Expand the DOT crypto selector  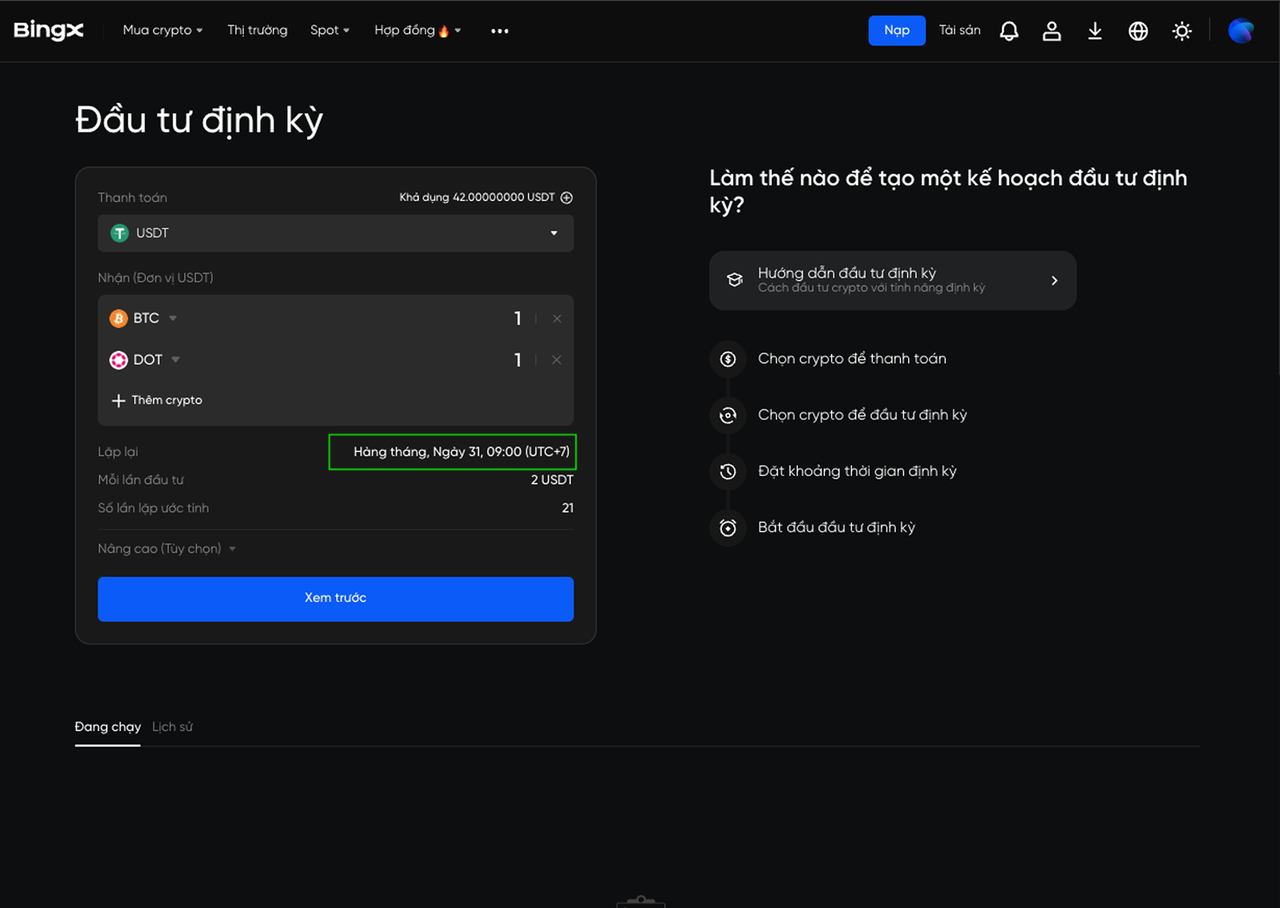(x=147, y=360)
